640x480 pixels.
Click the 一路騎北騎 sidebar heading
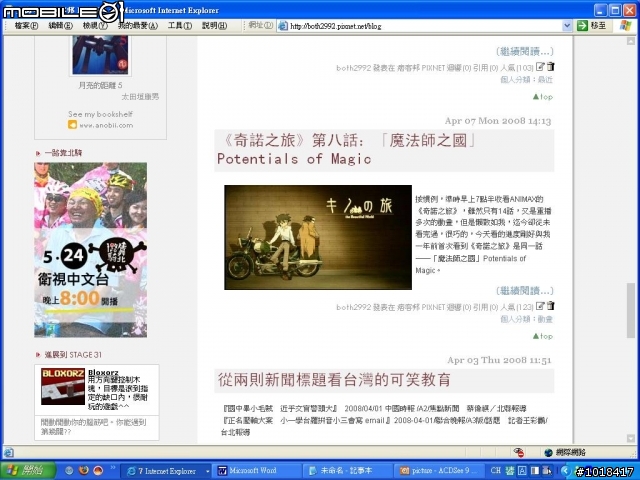(63, 153)
